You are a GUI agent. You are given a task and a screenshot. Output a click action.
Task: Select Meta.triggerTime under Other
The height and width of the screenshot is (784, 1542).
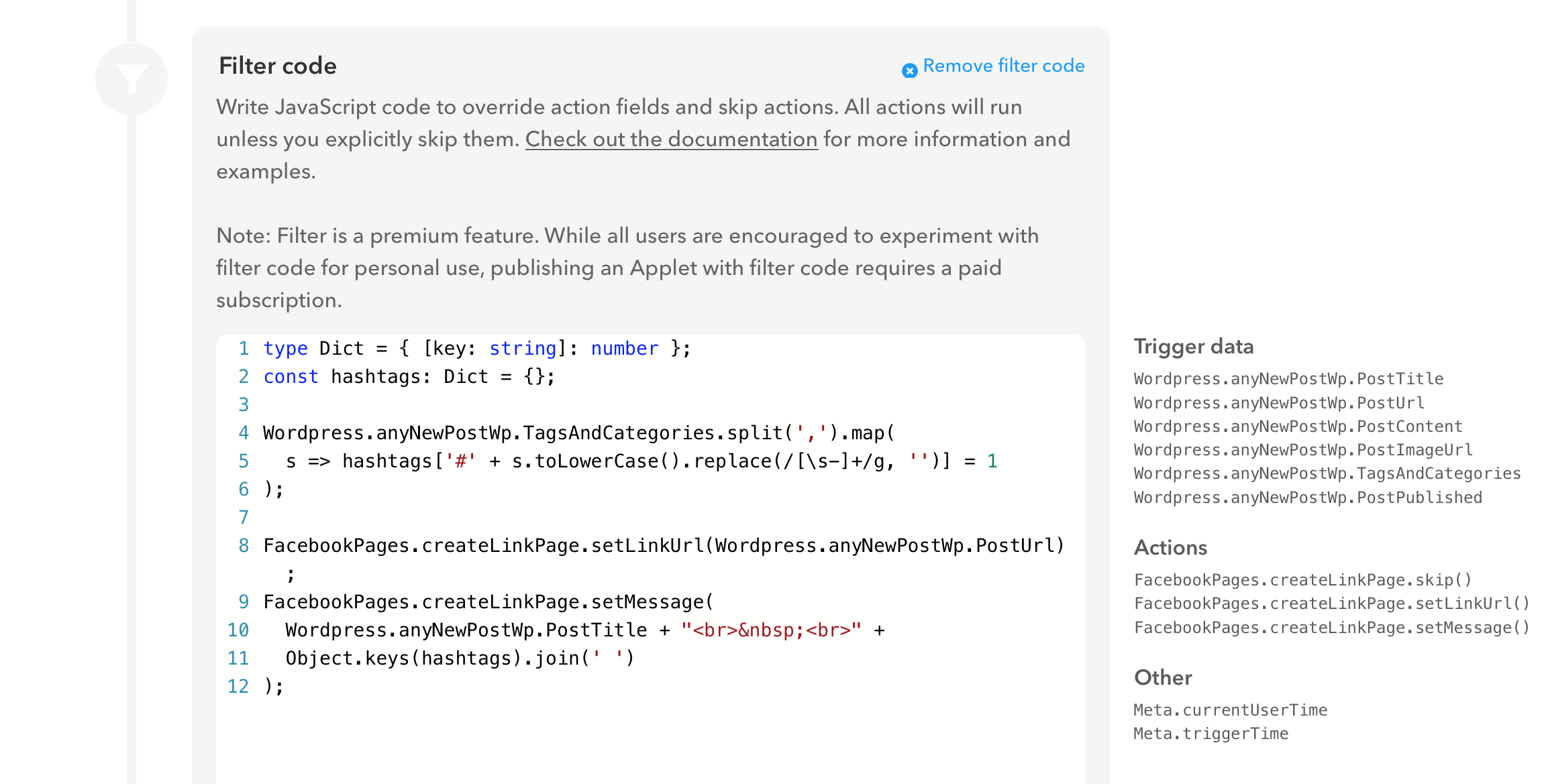(x=1211, y=733)
